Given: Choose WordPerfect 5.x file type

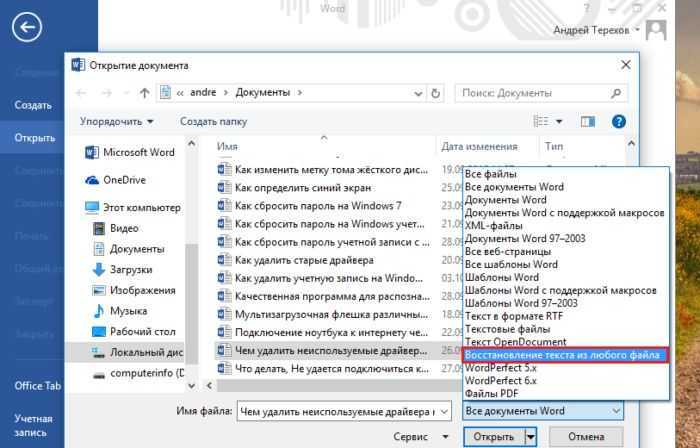Looking at the screenshot, I should coord(500,368).
